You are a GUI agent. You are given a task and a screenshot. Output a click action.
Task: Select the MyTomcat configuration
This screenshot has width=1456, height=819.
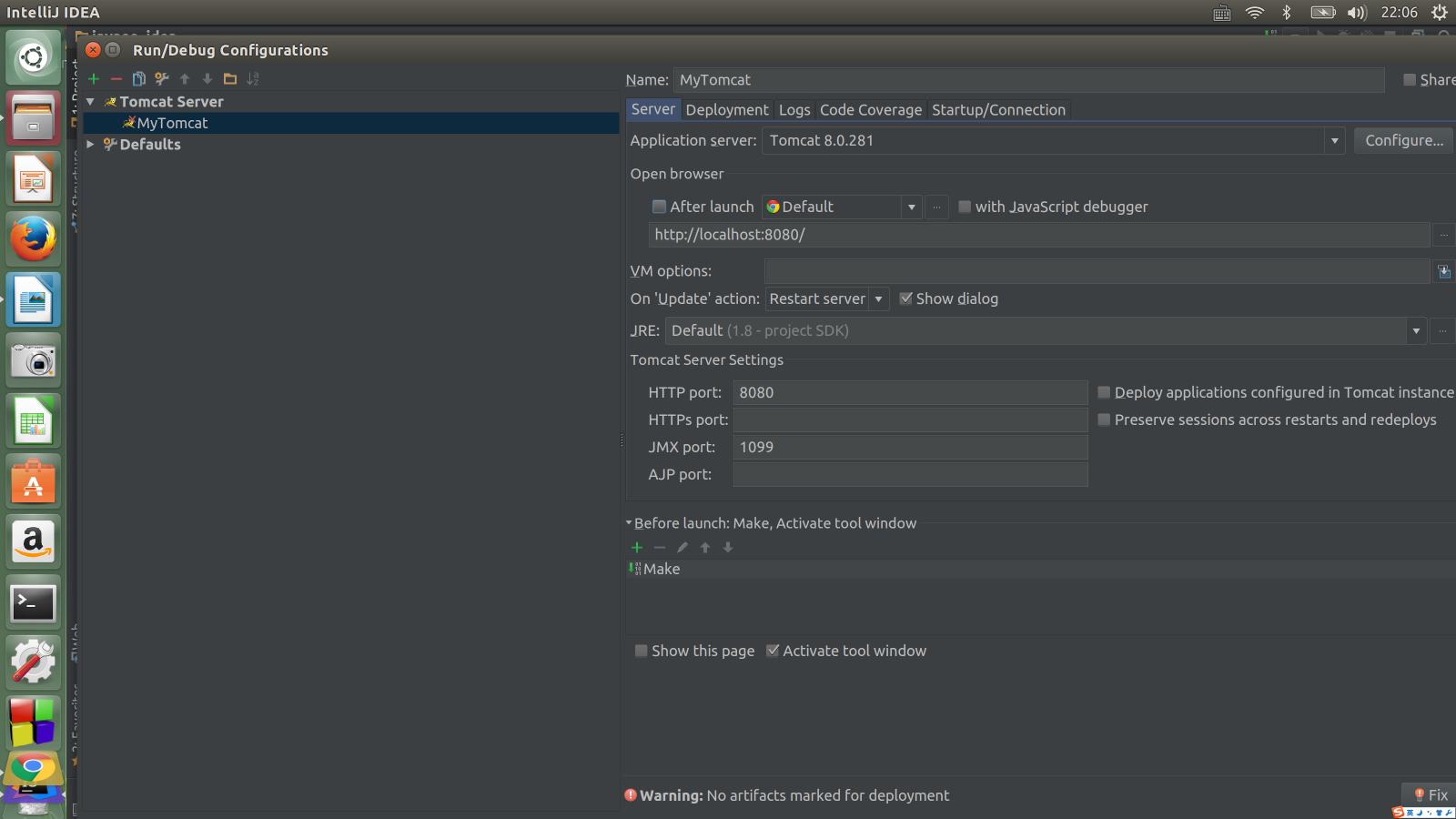click(x=350, y=123)
